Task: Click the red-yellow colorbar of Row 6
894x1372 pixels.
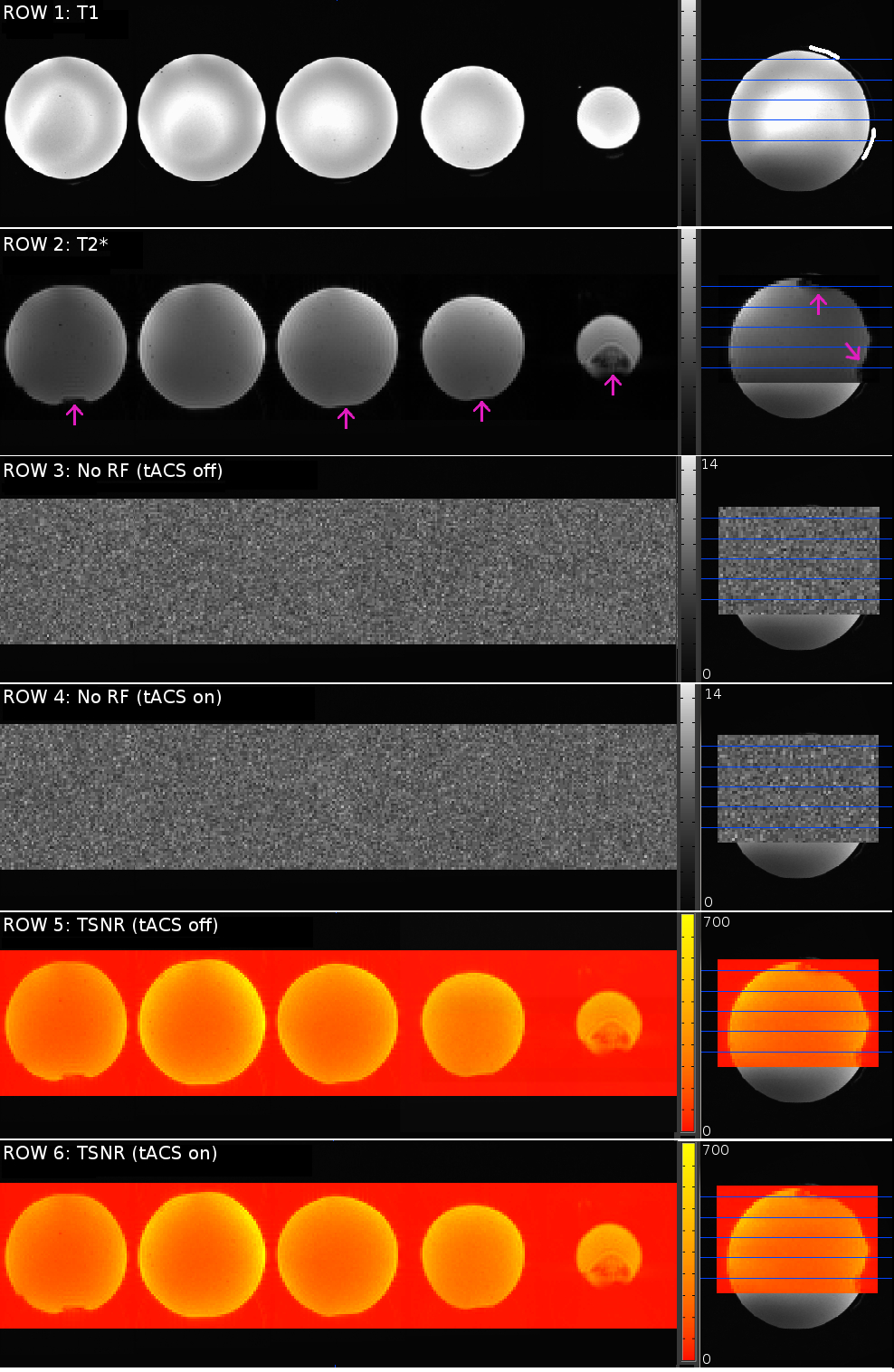Action: click(x=688, y=1252)
